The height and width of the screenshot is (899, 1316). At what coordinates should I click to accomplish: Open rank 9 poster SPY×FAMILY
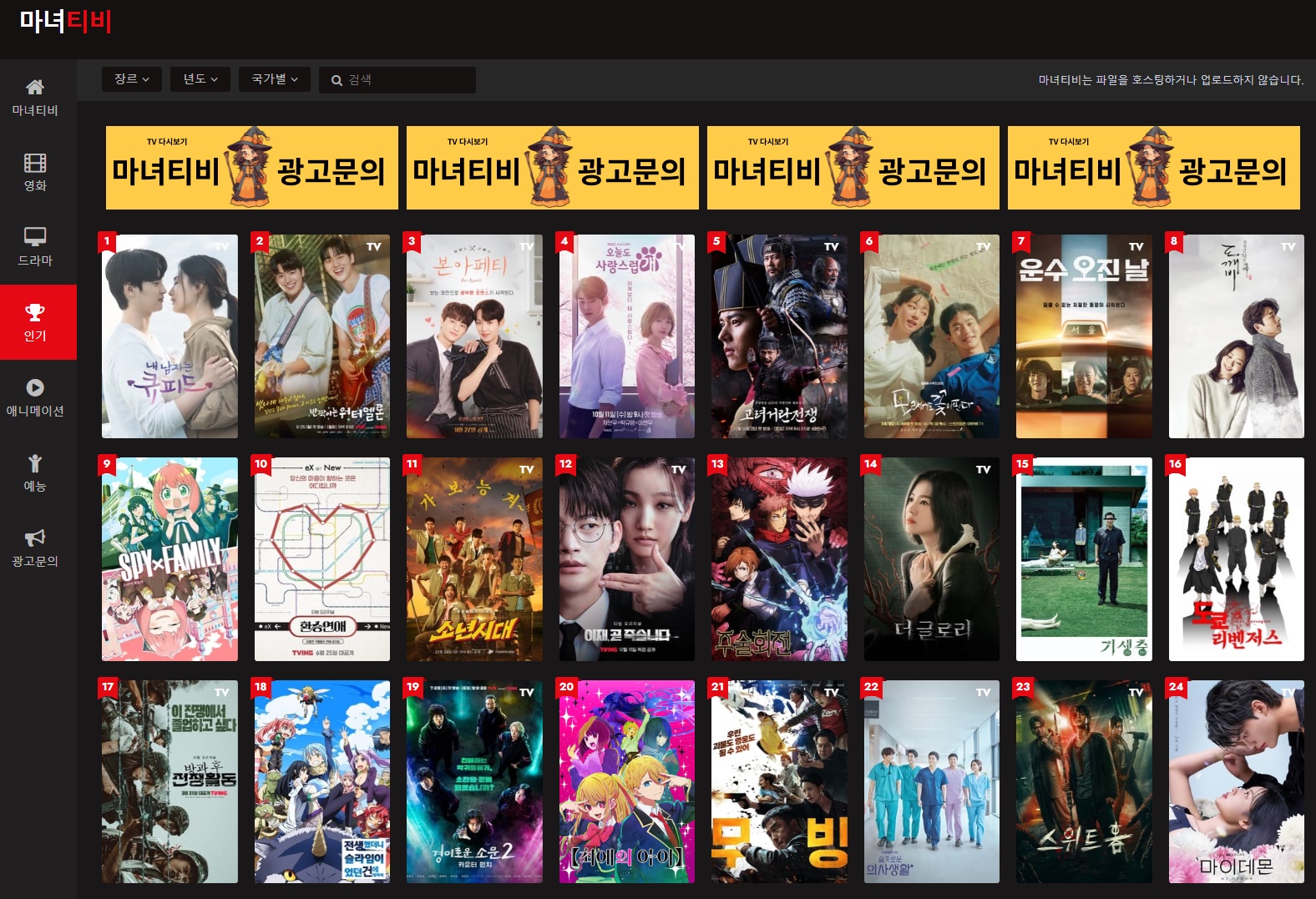[x=170, y=559]
